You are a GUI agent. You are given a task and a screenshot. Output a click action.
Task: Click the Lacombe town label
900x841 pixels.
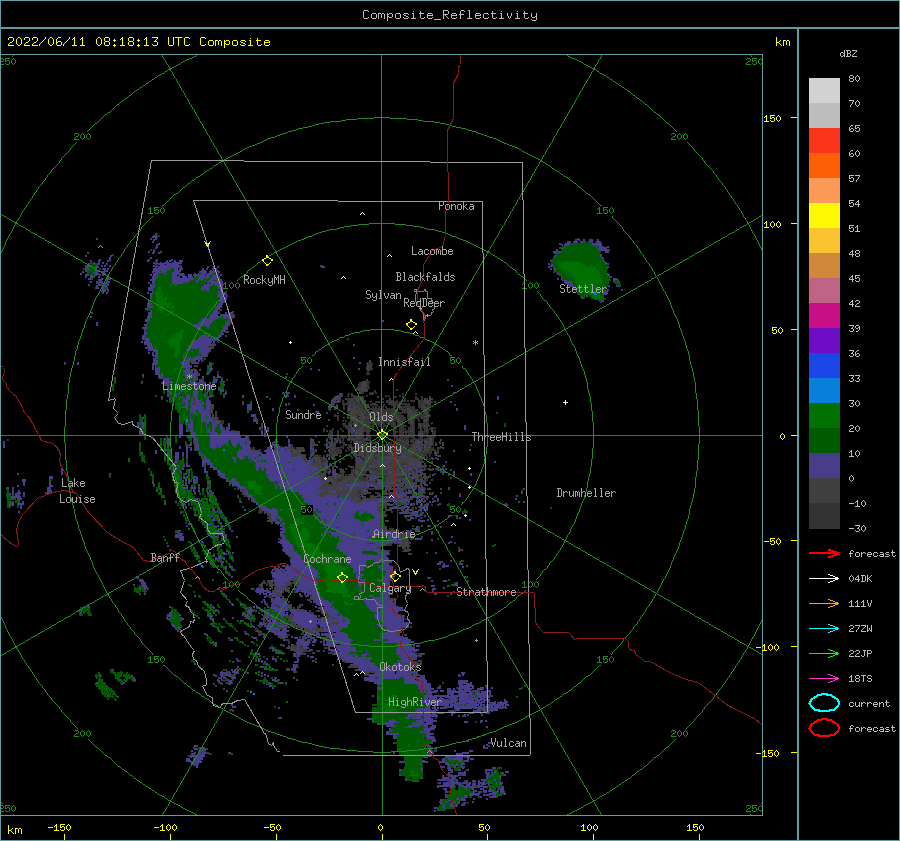coord(432,251)
